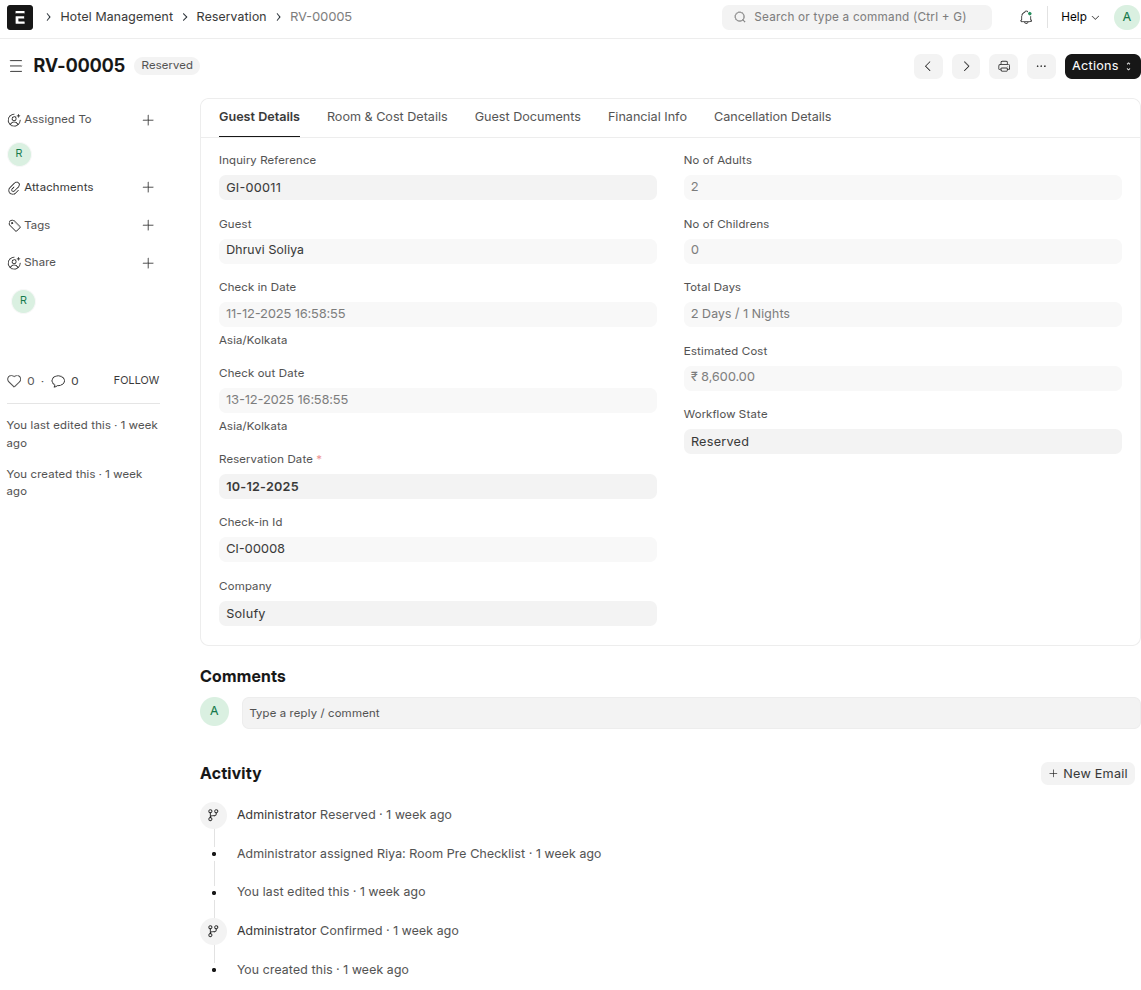Image resolution: width=1141 pixels, height=990 pixels.
Task: Print this reservation document
Action: [1003, 66]
